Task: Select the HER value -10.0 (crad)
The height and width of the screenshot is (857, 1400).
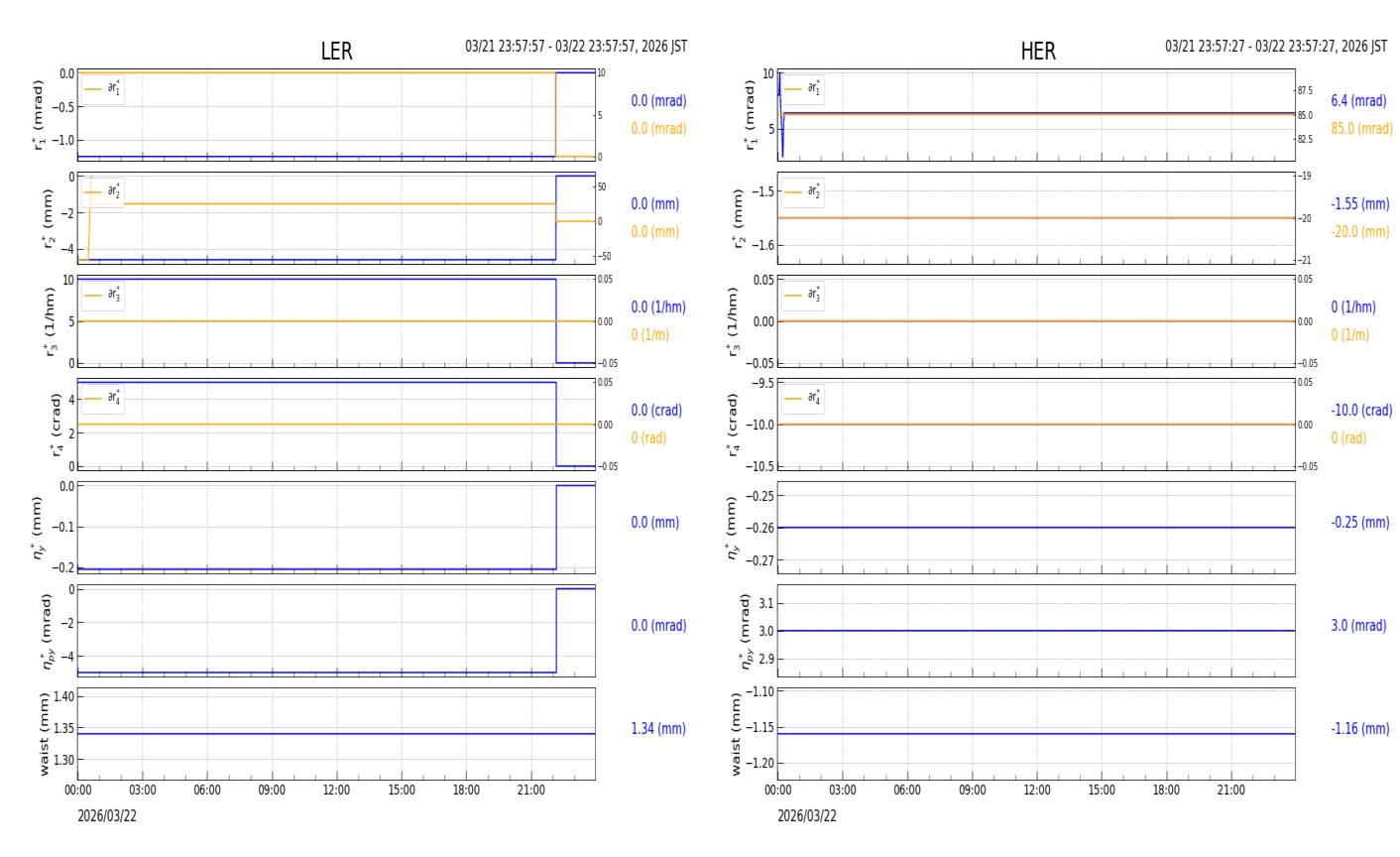Action: pyautogui.click(x=1361, y=411)
